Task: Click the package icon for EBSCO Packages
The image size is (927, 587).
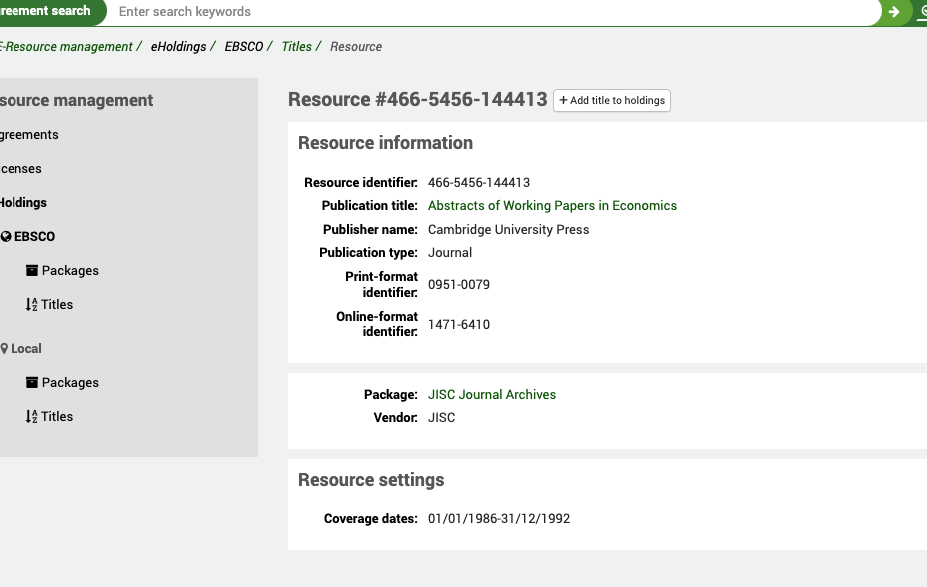Action: coord(33,270)
